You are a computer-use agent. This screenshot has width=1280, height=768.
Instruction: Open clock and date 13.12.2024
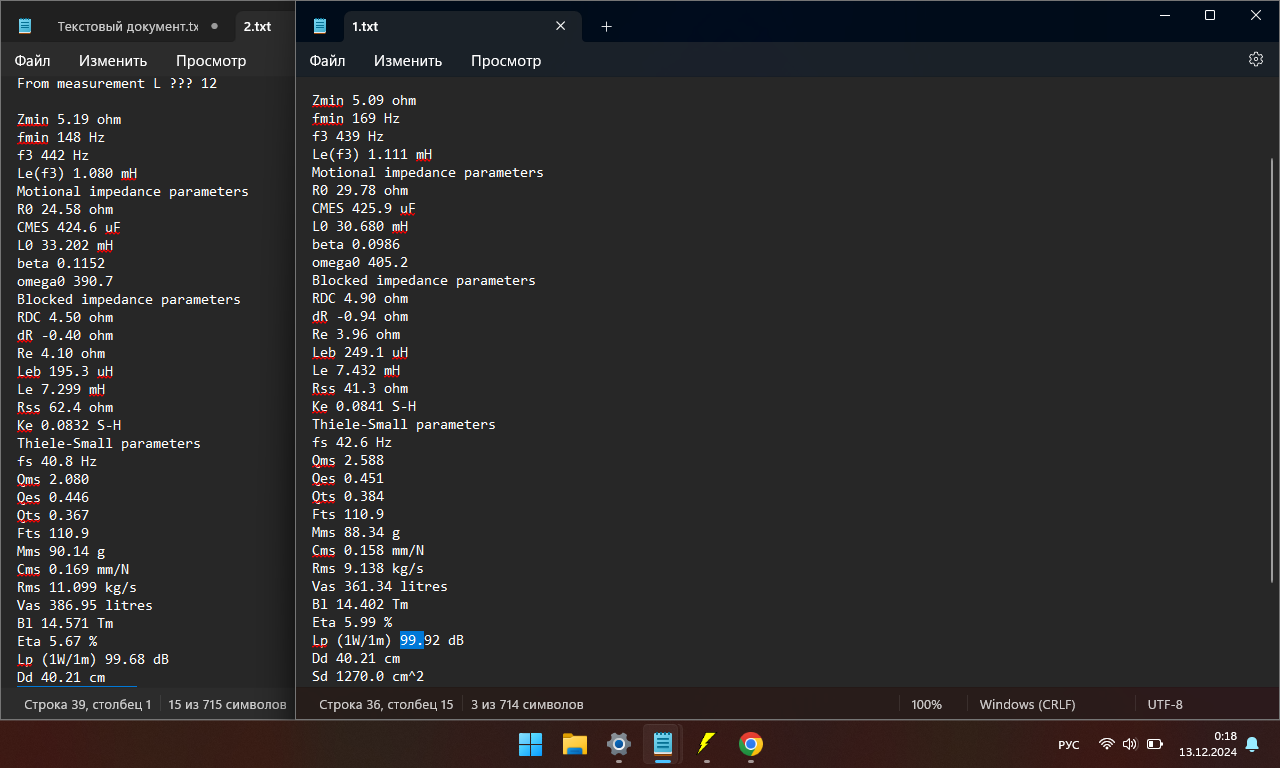click(1208, 744)
